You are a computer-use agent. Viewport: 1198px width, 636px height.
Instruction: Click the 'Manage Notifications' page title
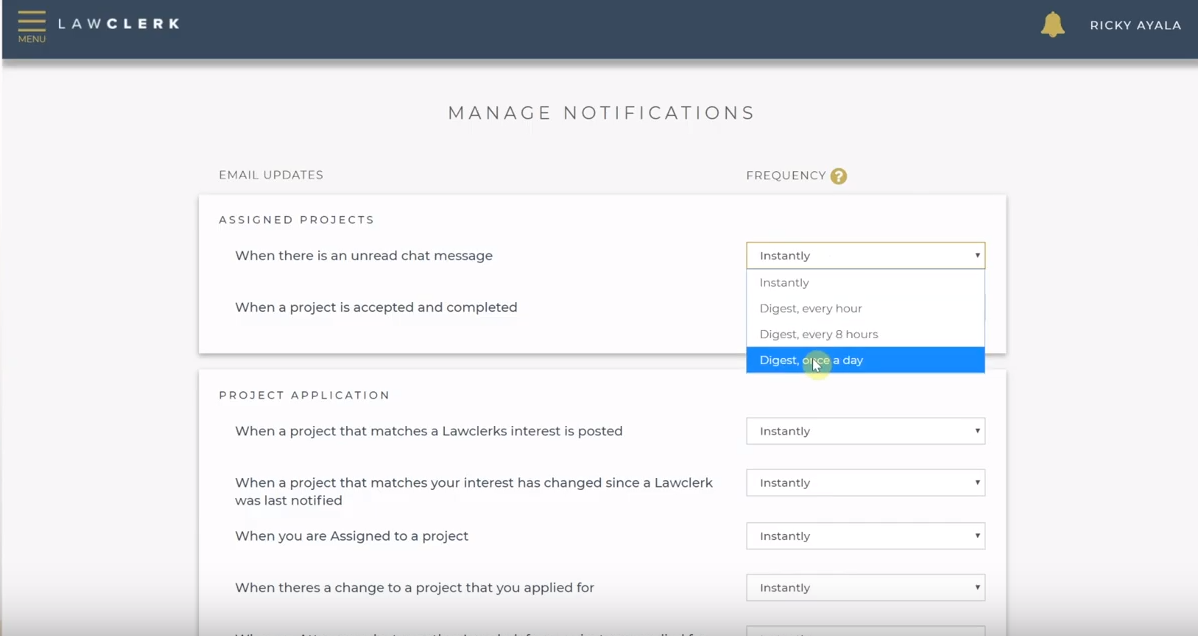coord(601,113)
